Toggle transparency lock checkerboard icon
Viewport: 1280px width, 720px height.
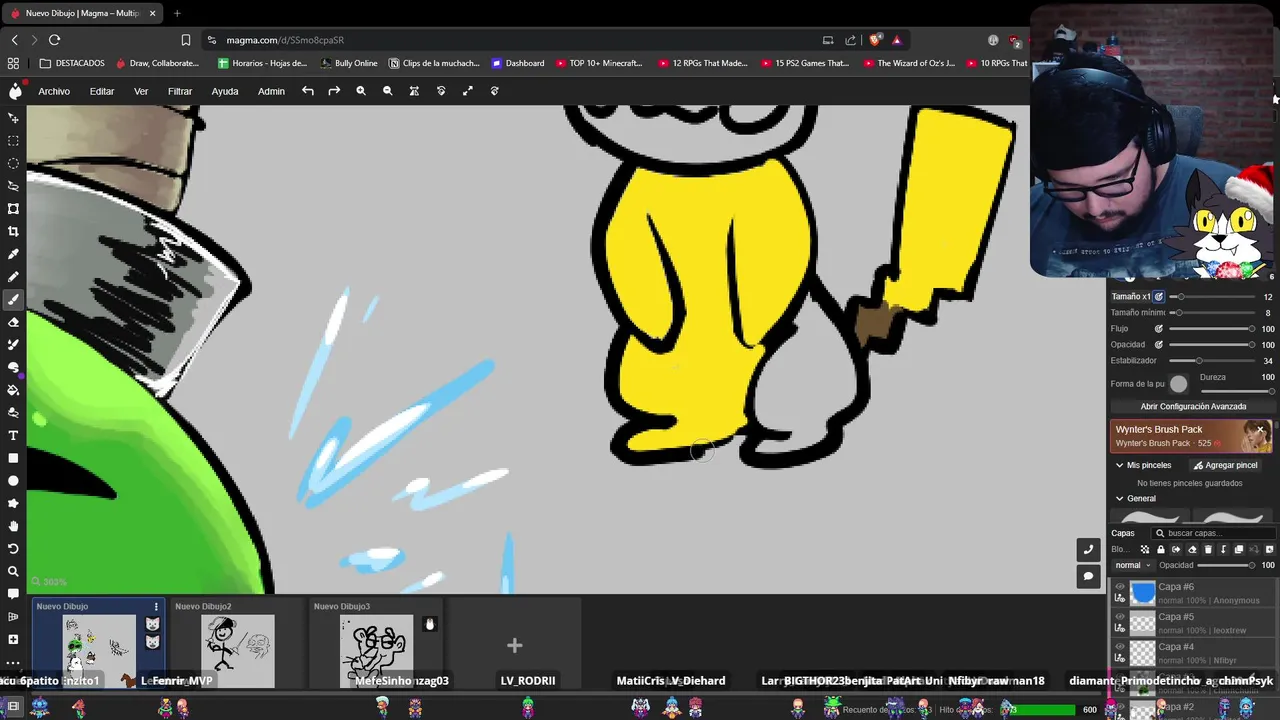click(1146, 549)
